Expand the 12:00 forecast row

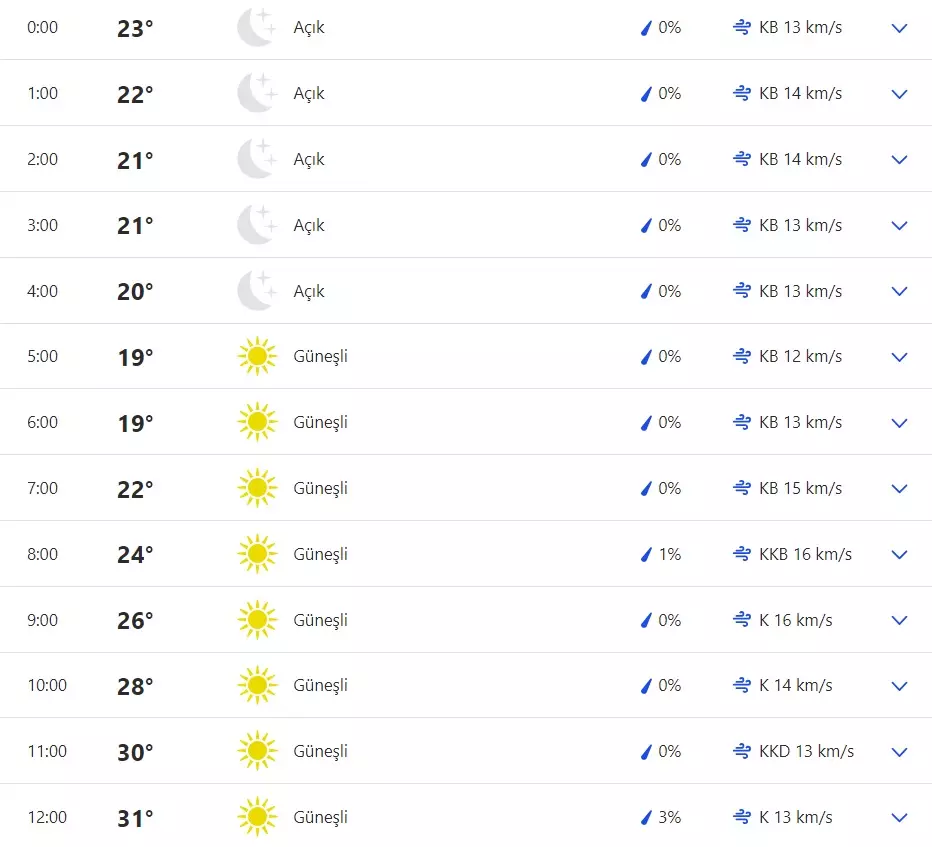899,818
